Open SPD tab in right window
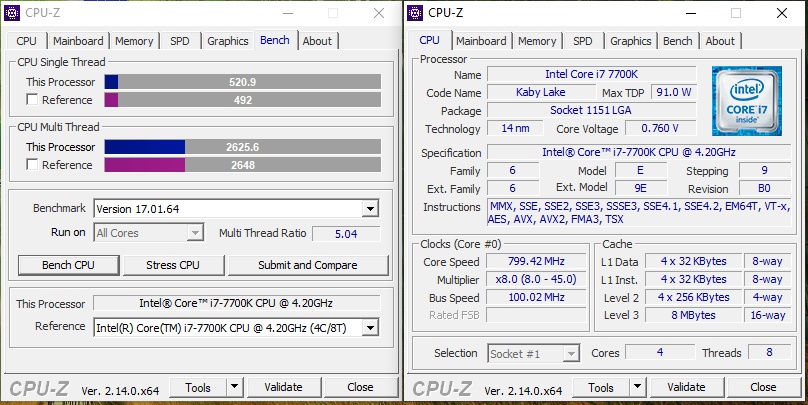Viewport: 808px width, 405px height. [x=583, y=41]
